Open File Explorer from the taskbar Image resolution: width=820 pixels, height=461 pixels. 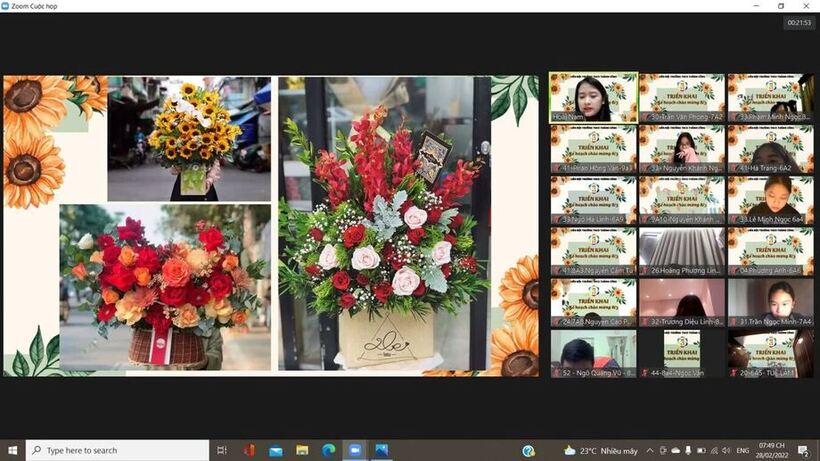[301, 450]
